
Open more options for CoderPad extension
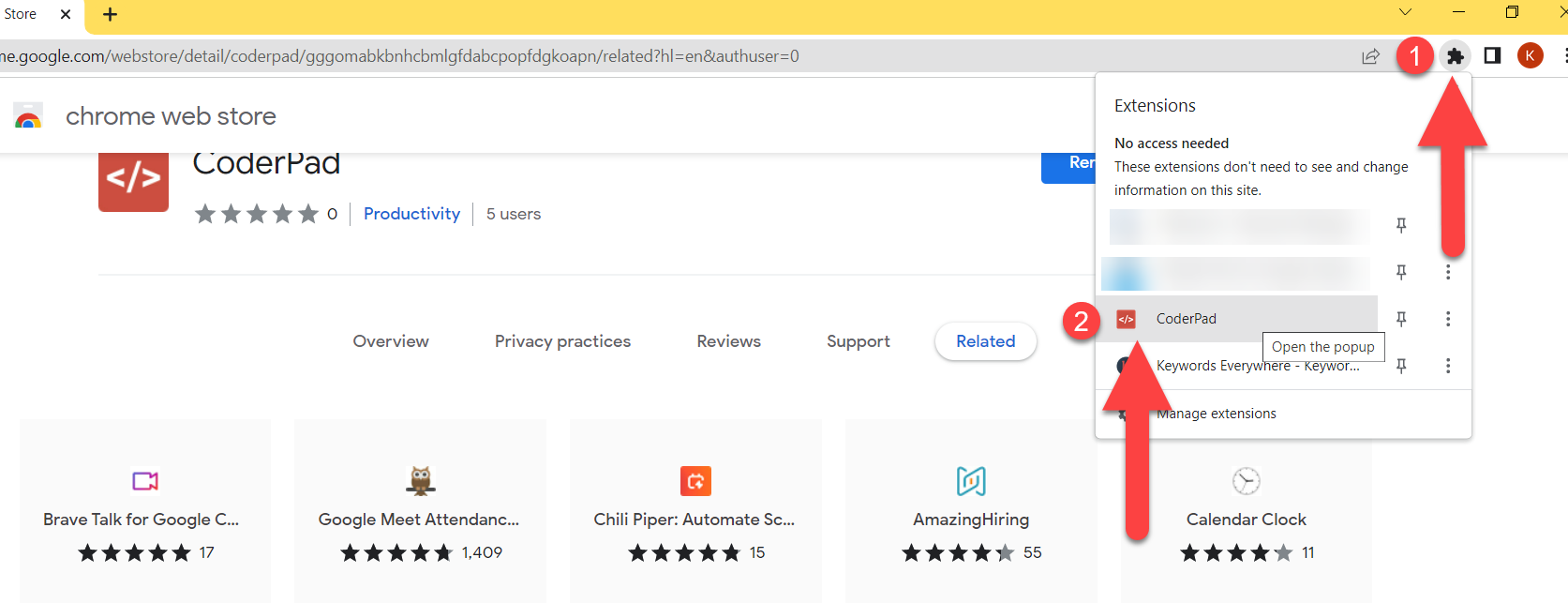(1448, 319)
